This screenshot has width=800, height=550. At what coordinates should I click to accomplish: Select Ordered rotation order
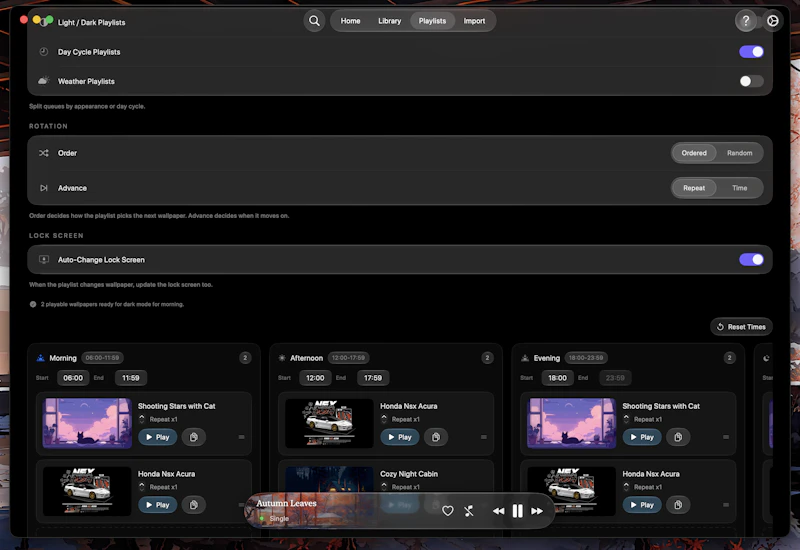click(694, 153)
